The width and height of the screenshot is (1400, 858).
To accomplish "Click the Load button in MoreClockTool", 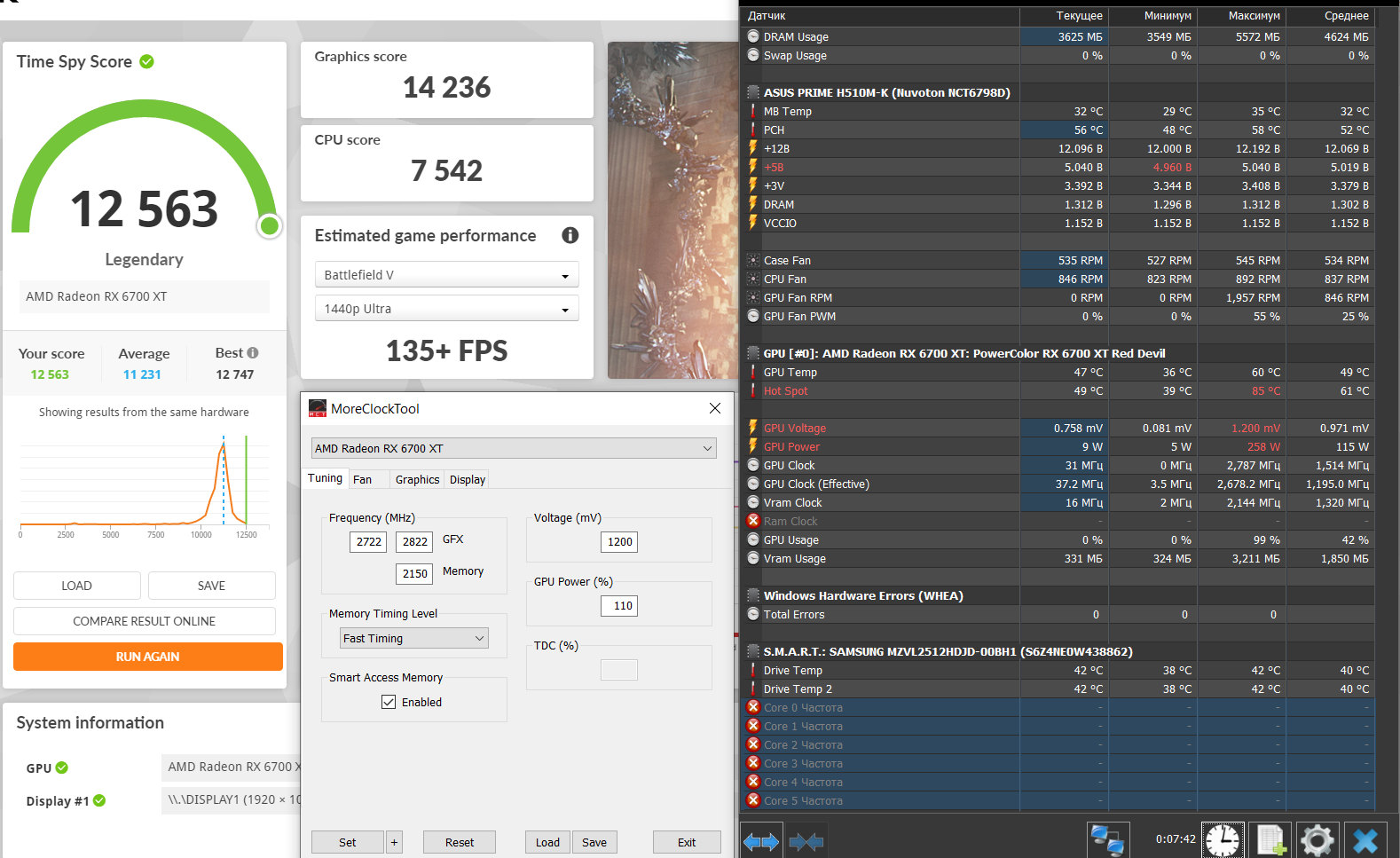I will 548,842.
